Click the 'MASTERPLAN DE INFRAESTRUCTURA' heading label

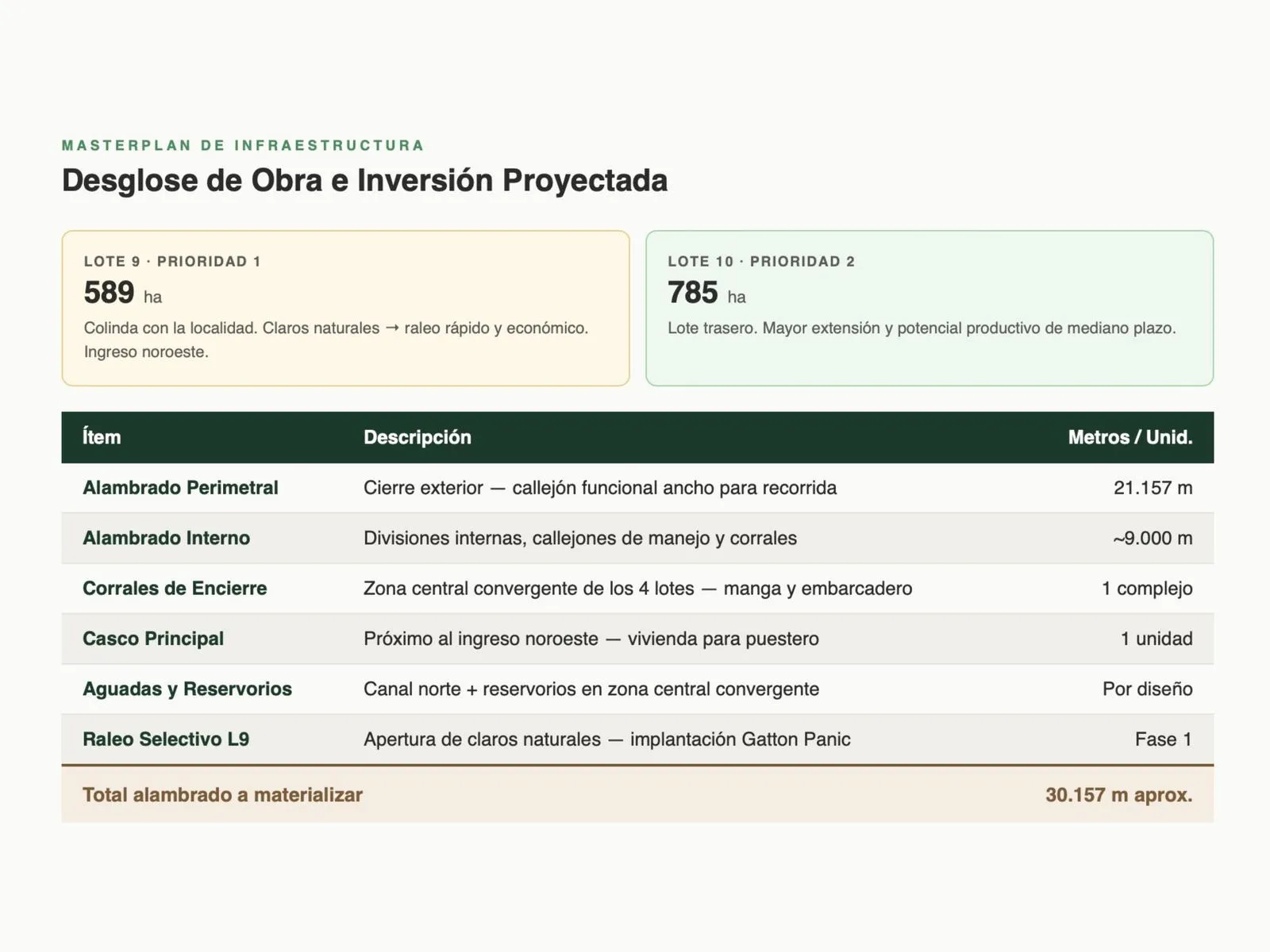pos(243,145)
